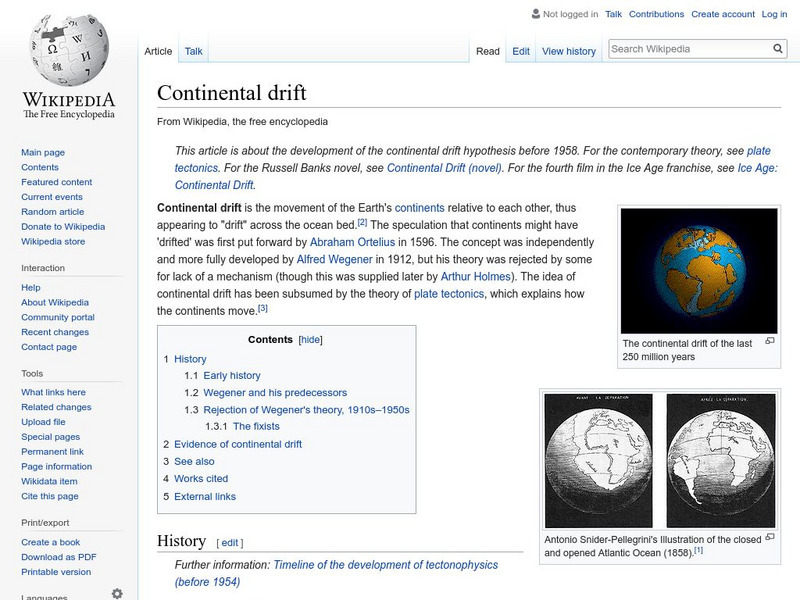
Task: Open Special pages
Action: pyautogui.click(x=51, y=436)
